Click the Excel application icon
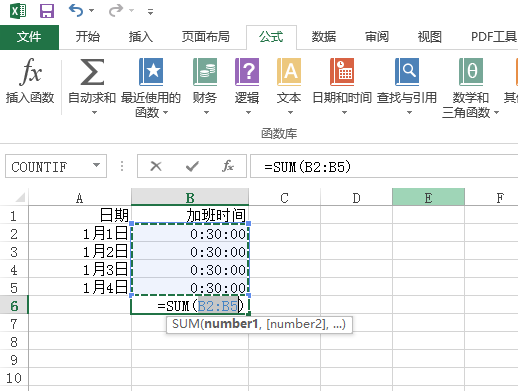Image resolution: width=518 pixels, height=391 pixels. [x=18, y=11]
